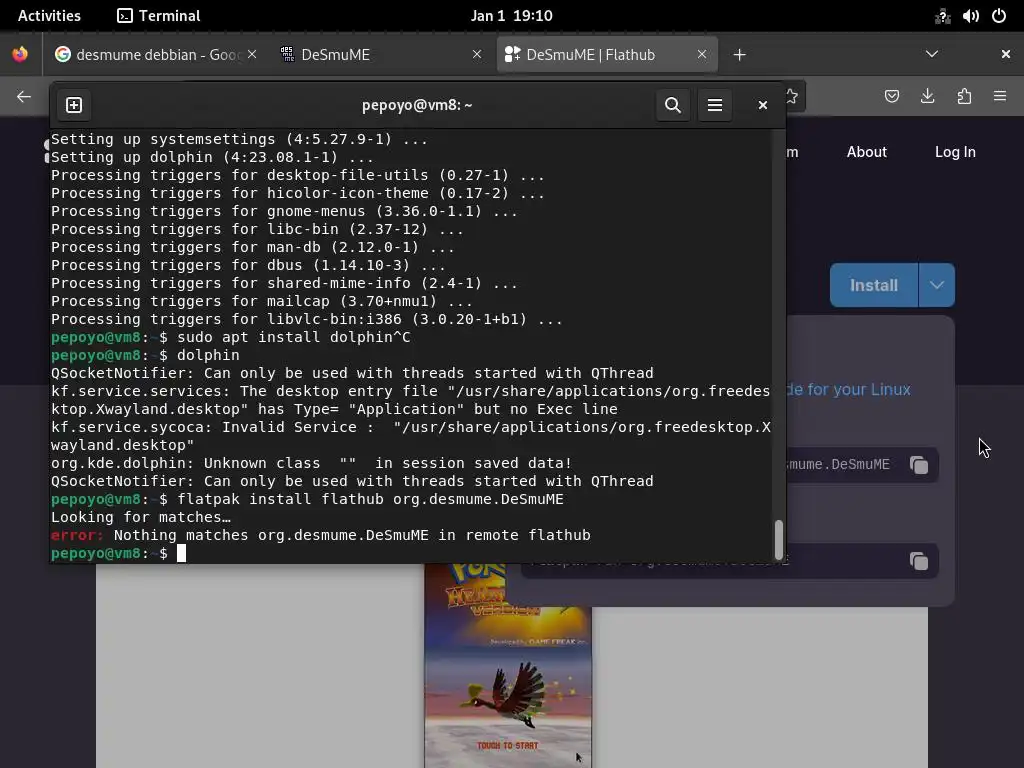
Task: Expand the Install button dropdown arrow
Action: (x=936, y=285)
